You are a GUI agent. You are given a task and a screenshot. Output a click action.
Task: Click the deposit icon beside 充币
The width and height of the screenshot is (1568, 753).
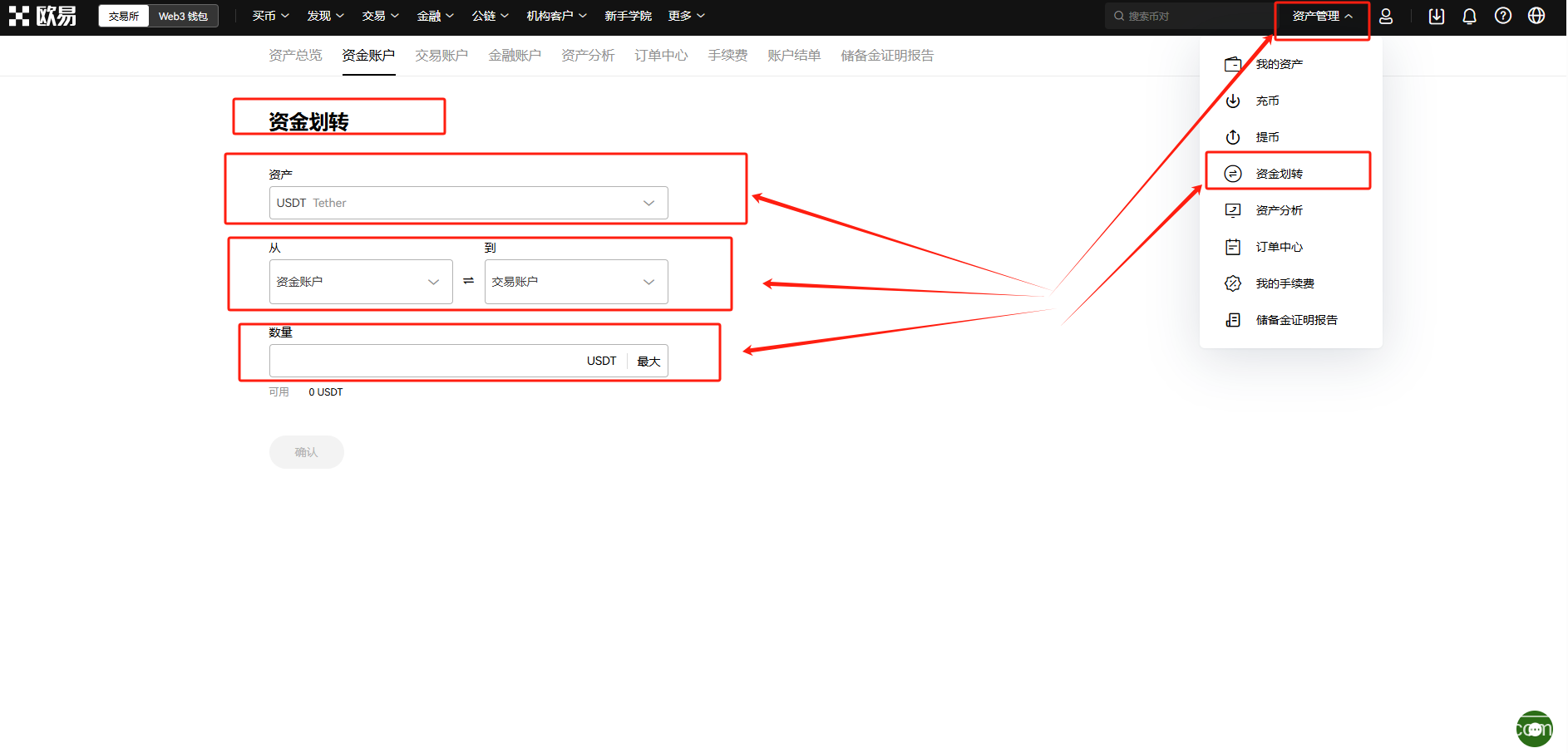click(1233, 101)
